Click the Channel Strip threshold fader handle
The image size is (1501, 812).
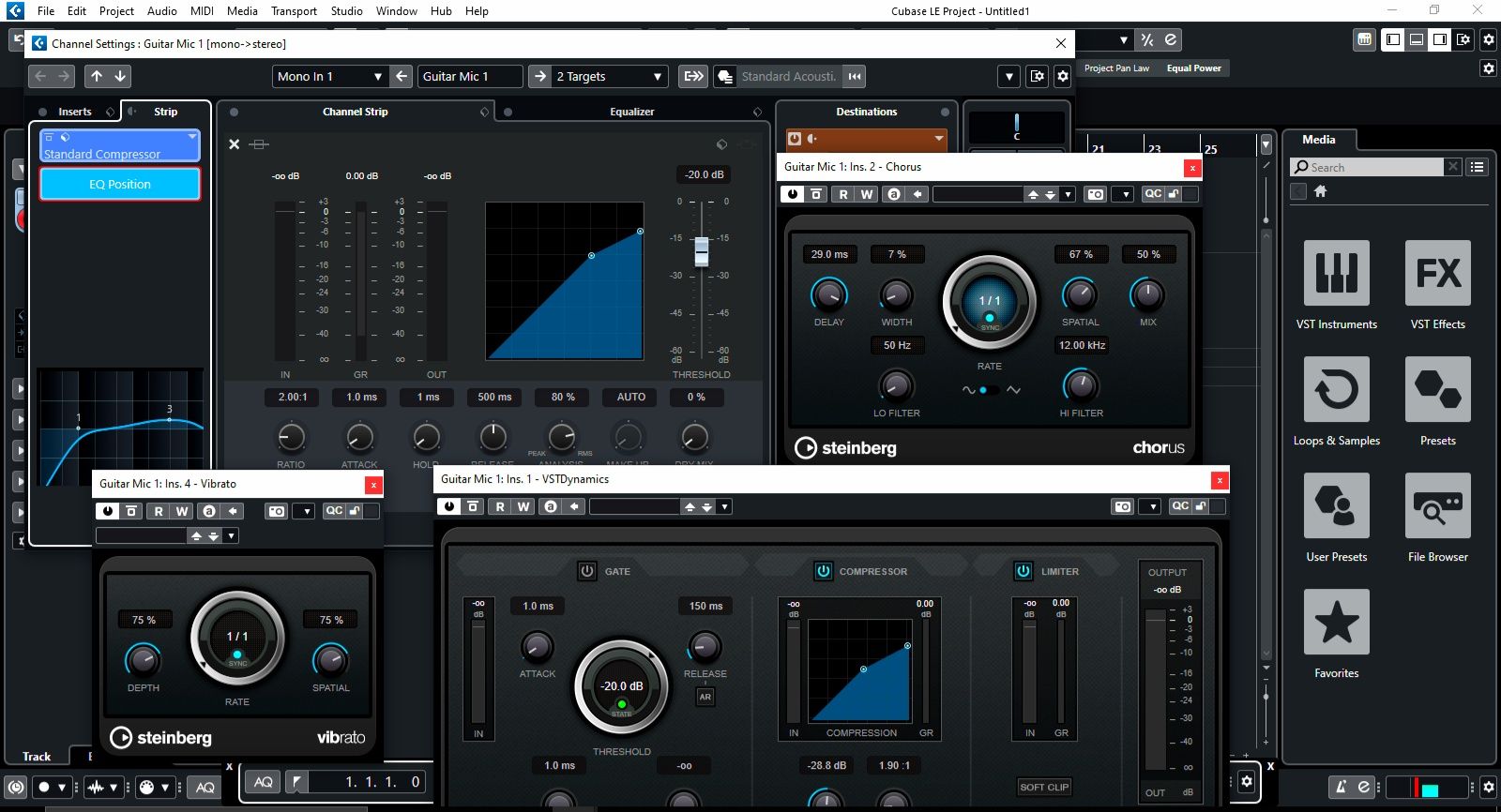click(701, 251)
